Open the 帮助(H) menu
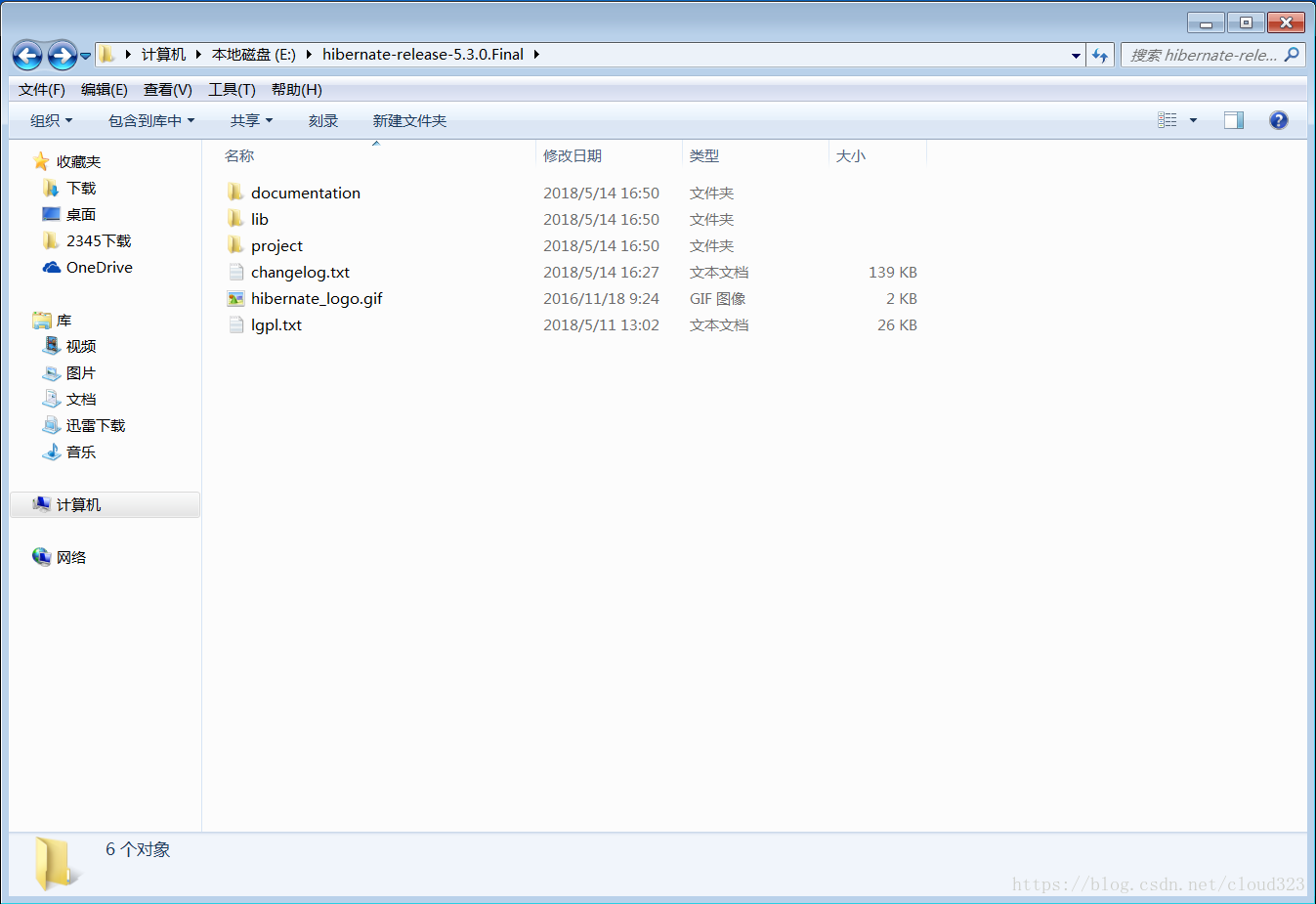Viewport: 1316px width, 904px height. (297, 90)
